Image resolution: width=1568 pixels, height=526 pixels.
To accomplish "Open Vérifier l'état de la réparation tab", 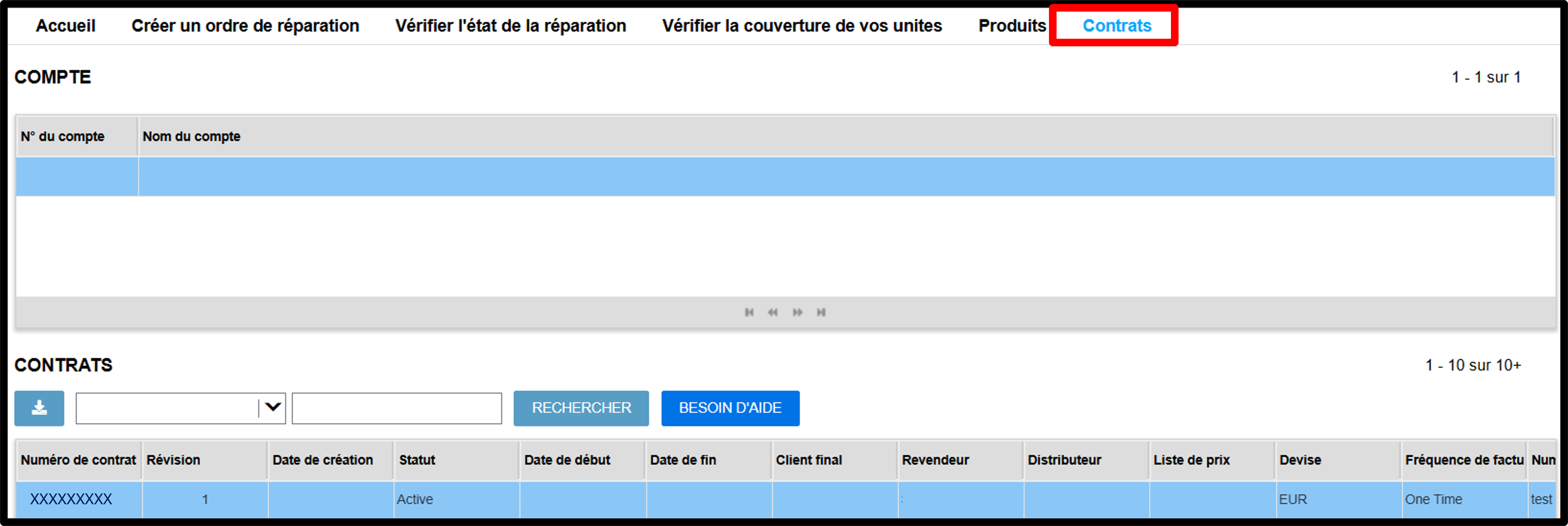I will pyautogui.click(x=511, y=26).
